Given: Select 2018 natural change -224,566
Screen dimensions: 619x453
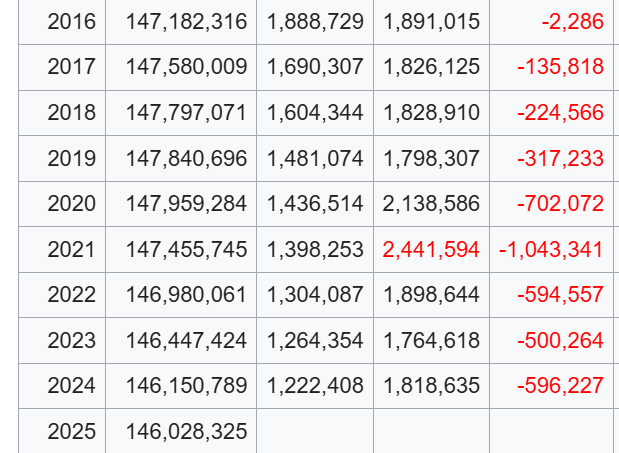Looking at the screenshot, I should pyautogui.click(x=560, y=113).
